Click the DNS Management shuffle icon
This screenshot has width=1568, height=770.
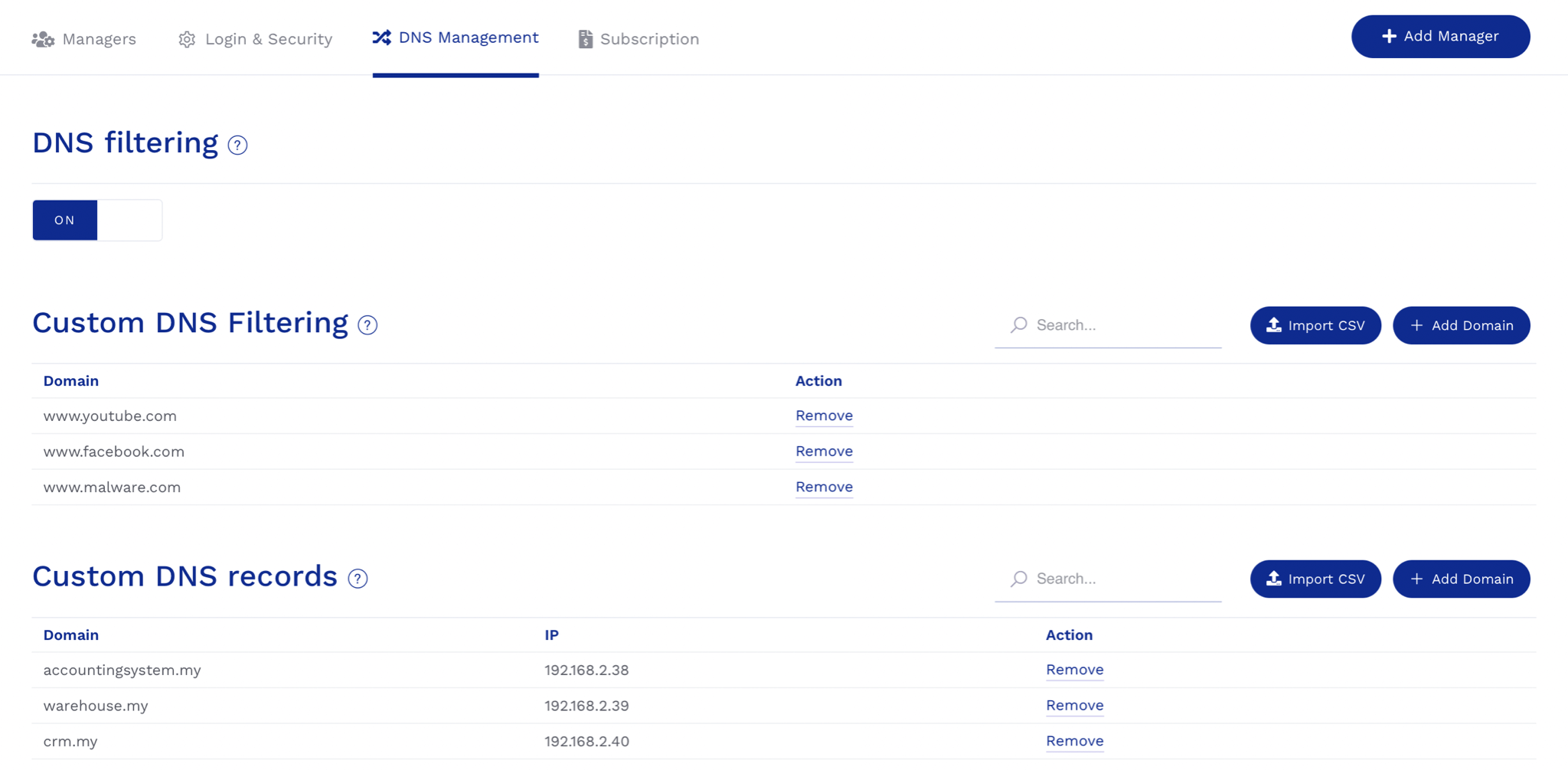[381, 38]
